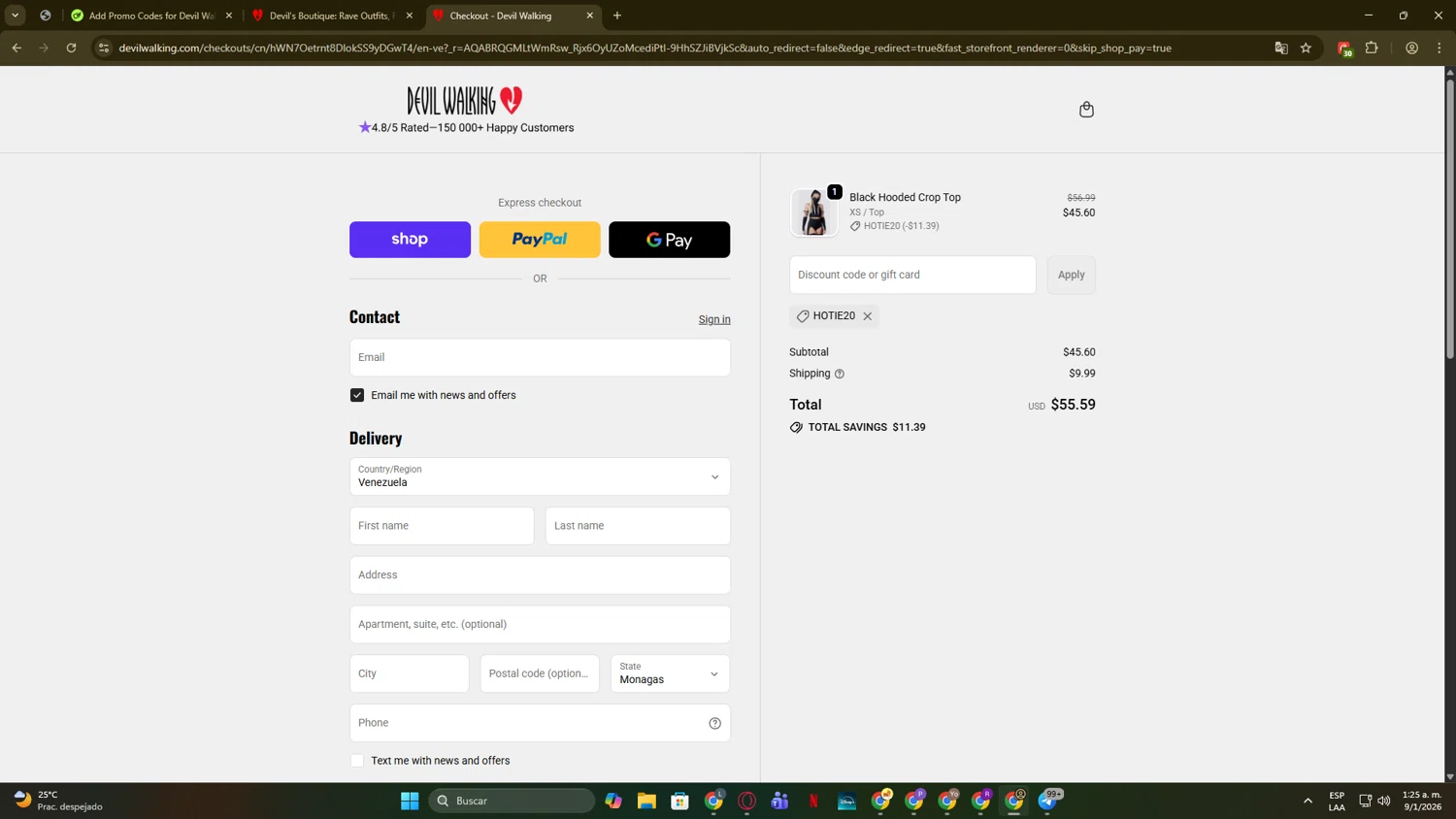1456x819 pixels.
Task: Open ESP LAA language indicator
Action: click(1337, 801)
